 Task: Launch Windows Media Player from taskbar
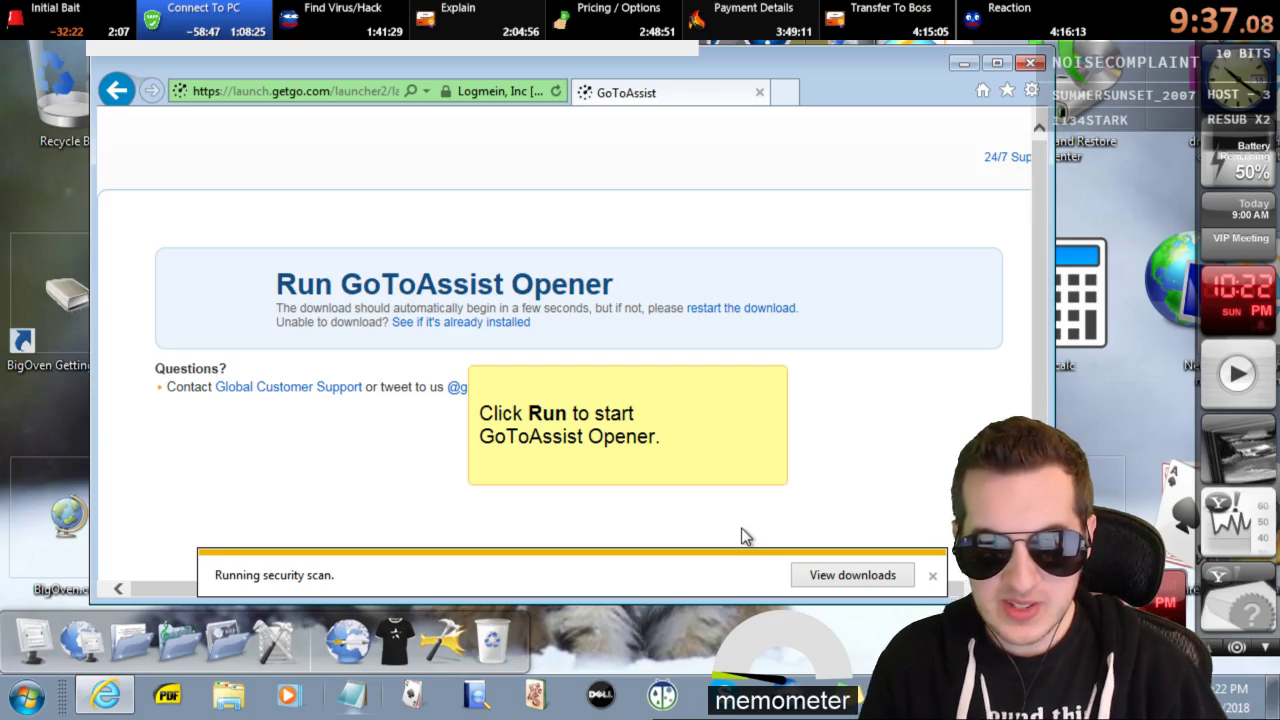[289, 695]
